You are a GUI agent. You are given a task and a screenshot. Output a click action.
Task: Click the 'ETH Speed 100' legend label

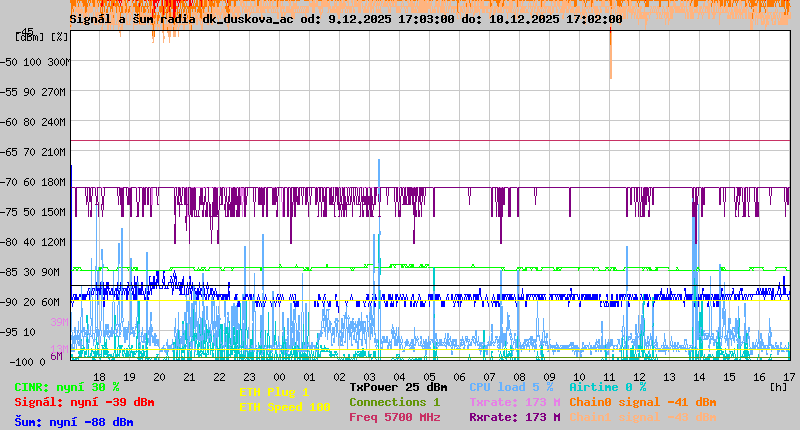[x=285, y=407]
